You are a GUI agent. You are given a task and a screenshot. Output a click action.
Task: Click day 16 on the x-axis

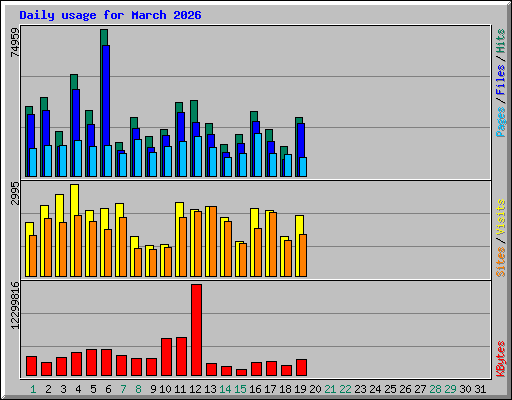pyautogui.click(x=255, y=389)
